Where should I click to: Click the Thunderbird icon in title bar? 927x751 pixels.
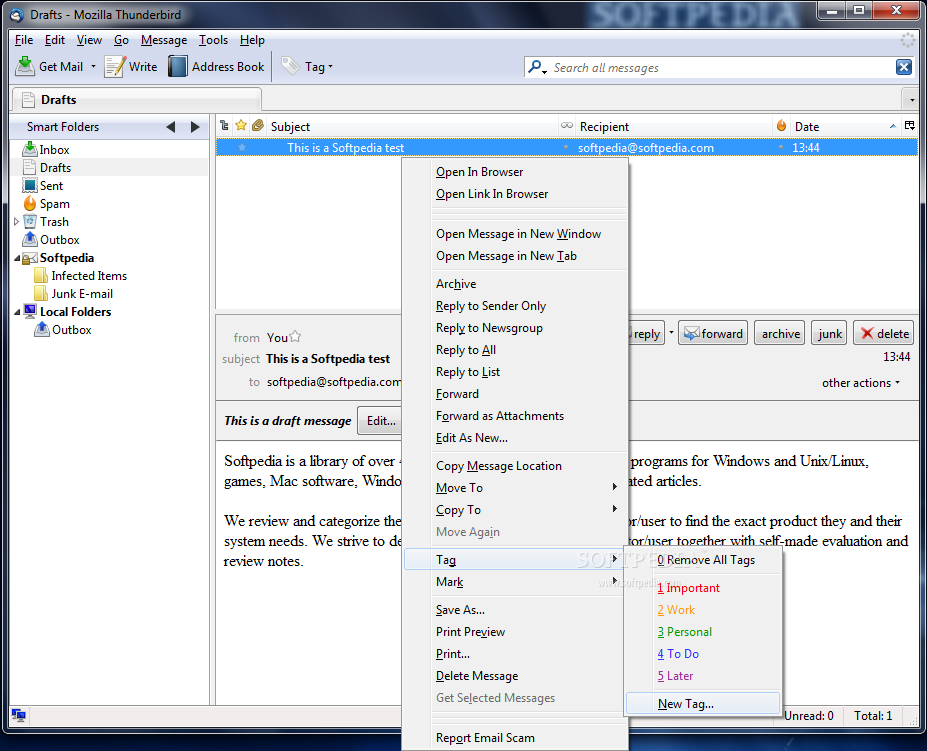(17, 14)
